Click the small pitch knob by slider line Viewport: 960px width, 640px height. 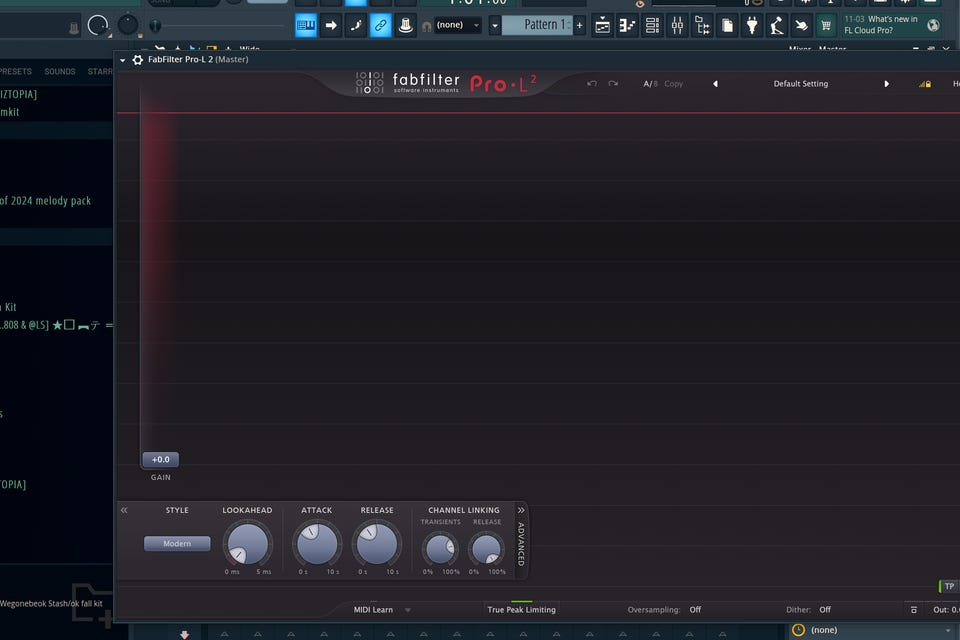click(x=156, y=26)
